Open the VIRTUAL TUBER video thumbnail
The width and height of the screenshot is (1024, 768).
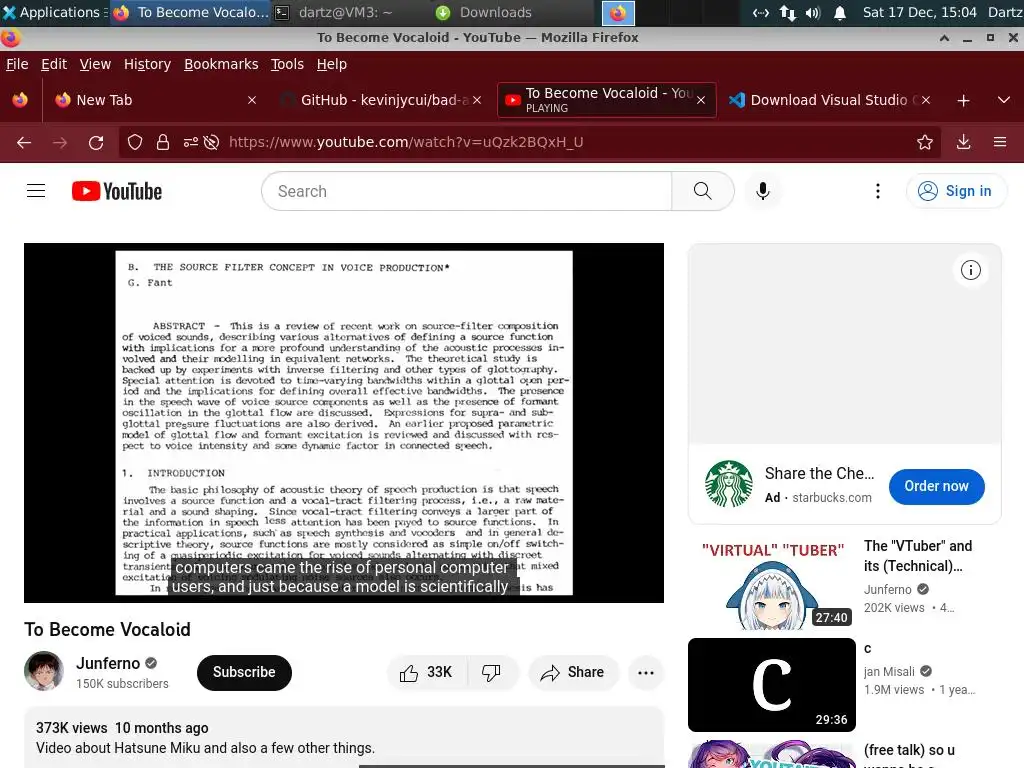(772, 583)
